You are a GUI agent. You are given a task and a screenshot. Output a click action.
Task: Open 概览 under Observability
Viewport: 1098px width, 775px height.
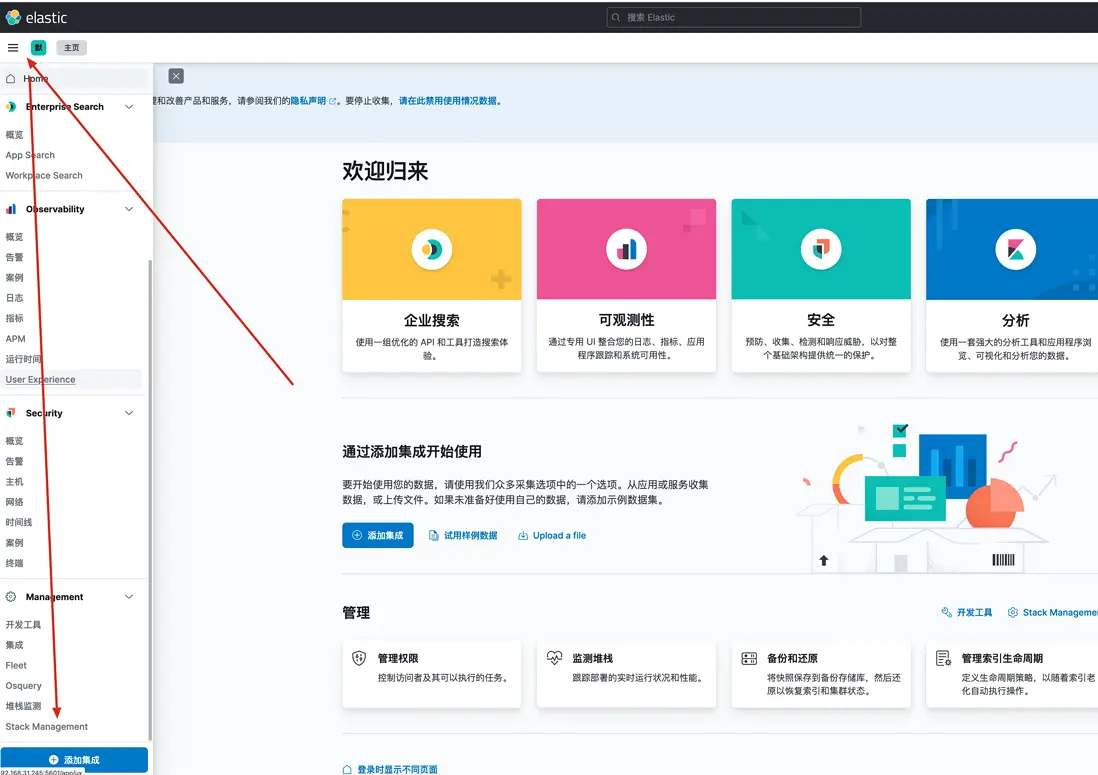point(15,237)
